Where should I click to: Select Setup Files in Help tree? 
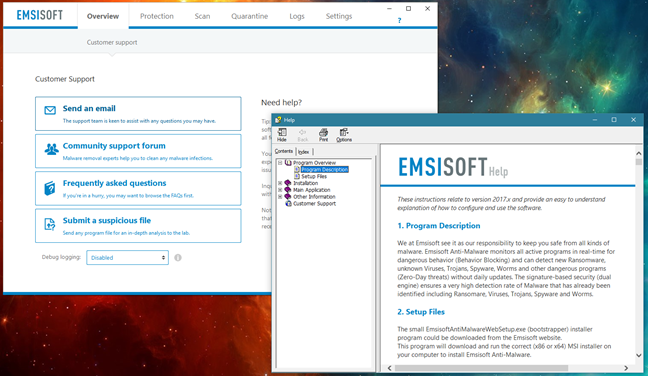point(314,176)
